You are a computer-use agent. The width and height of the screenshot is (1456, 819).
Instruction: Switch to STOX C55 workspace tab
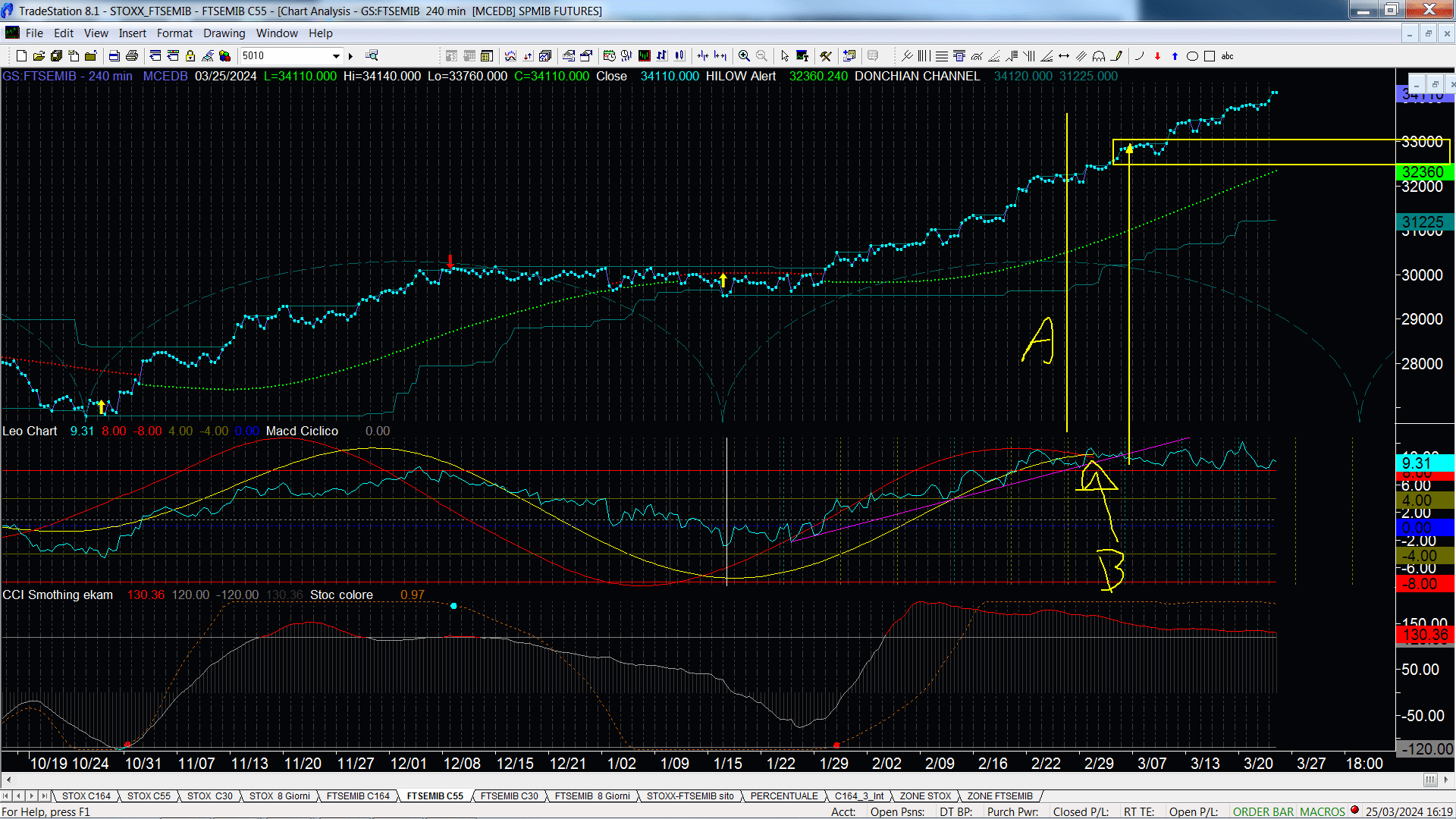click(x=149, y=796)
